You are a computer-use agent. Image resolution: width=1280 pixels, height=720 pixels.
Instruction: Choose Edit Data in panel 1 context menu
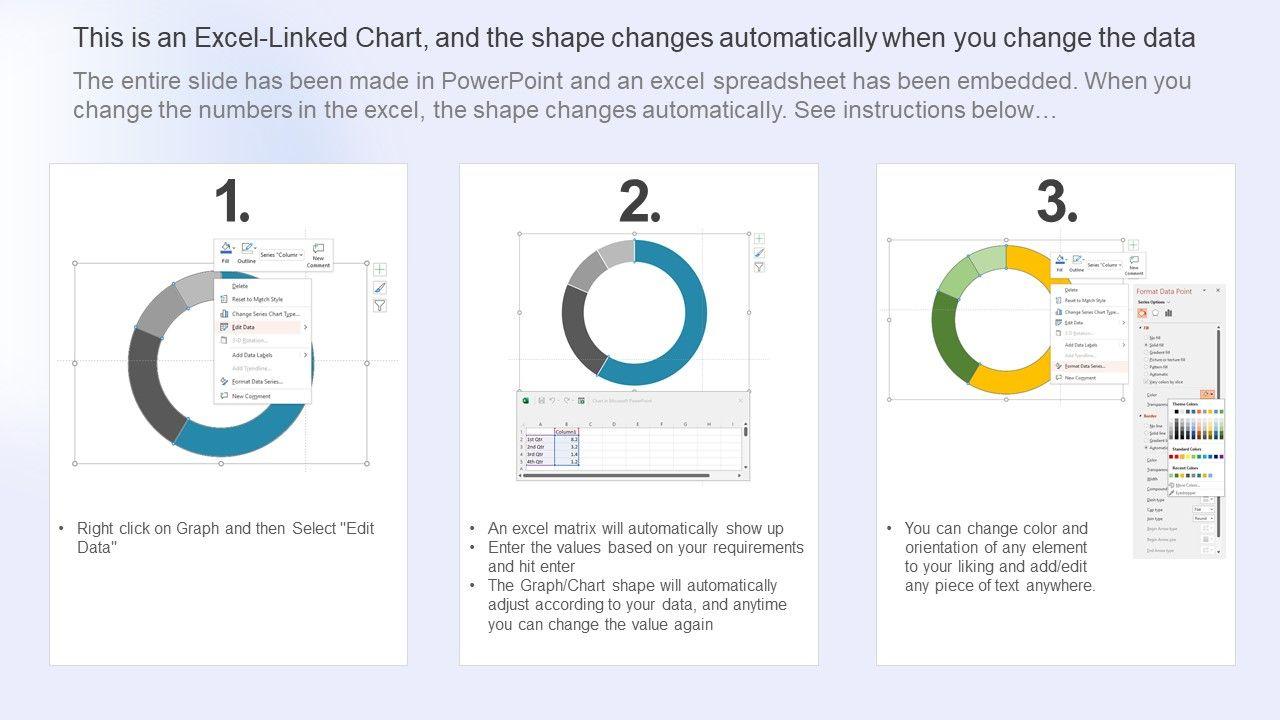(243, 327)
